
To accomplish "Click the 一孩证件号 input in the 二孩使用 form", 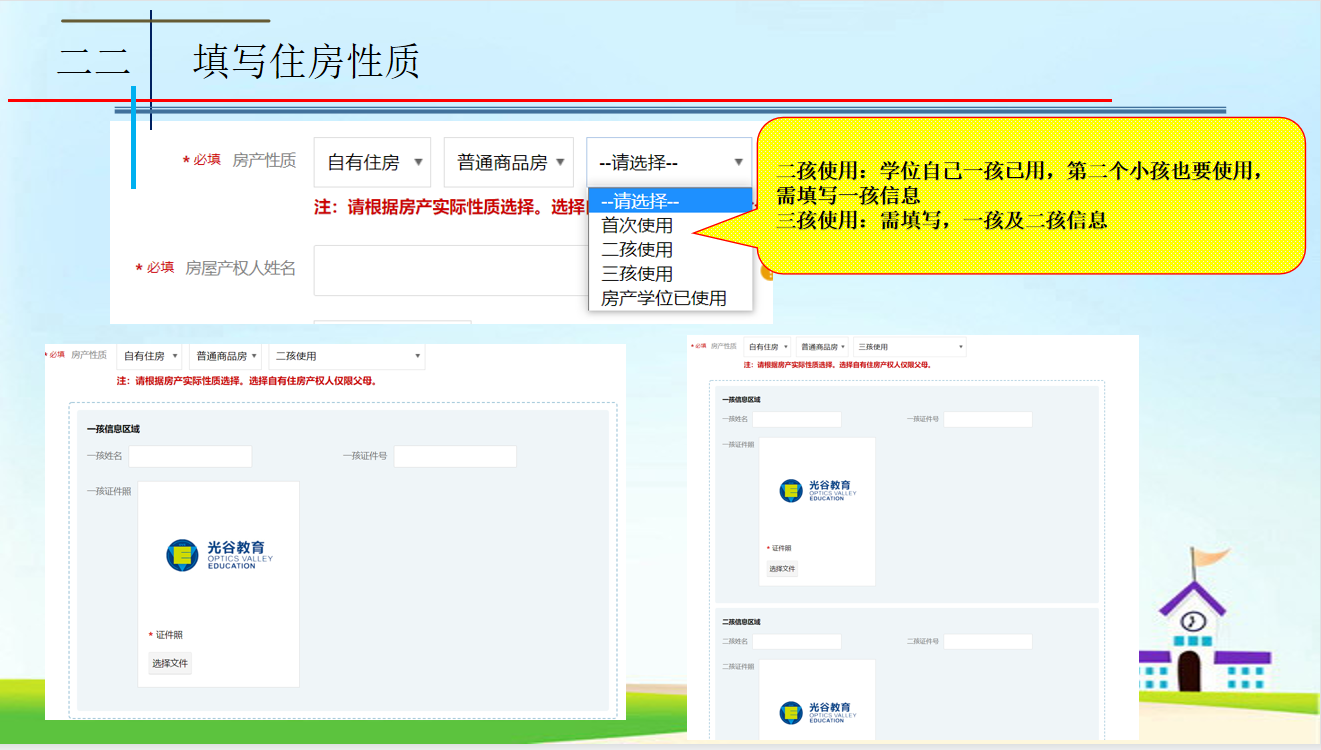I will [455, 457].
